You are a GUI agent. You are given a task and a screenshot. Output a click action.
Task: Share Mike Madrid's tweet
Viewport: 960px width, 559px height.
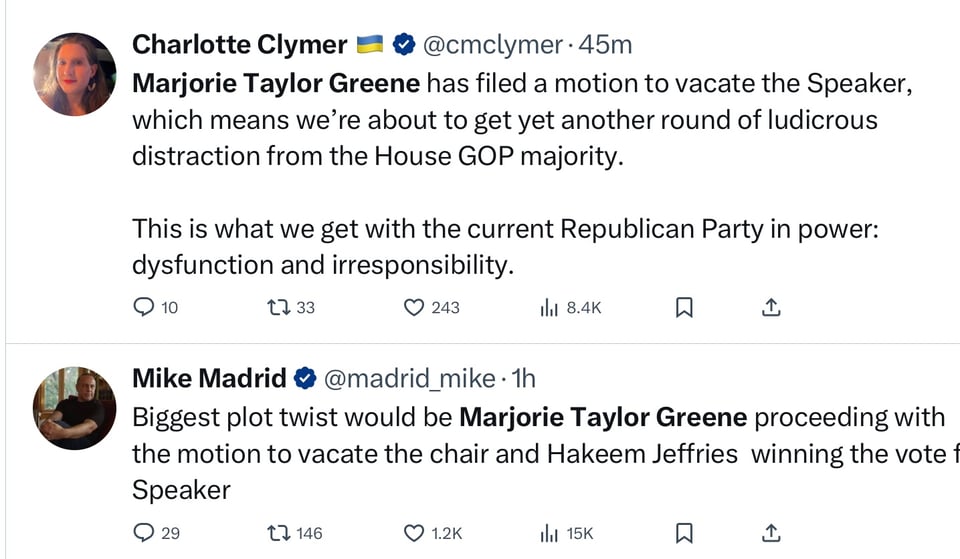(x=771, y=533)
